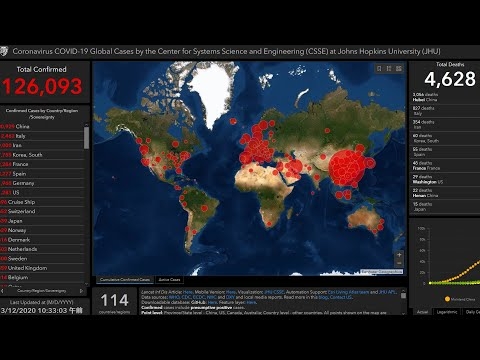The width and height of the screenshot is (480, 360).
Task: Select Spain in confirmed cases list
Action: 42,174
